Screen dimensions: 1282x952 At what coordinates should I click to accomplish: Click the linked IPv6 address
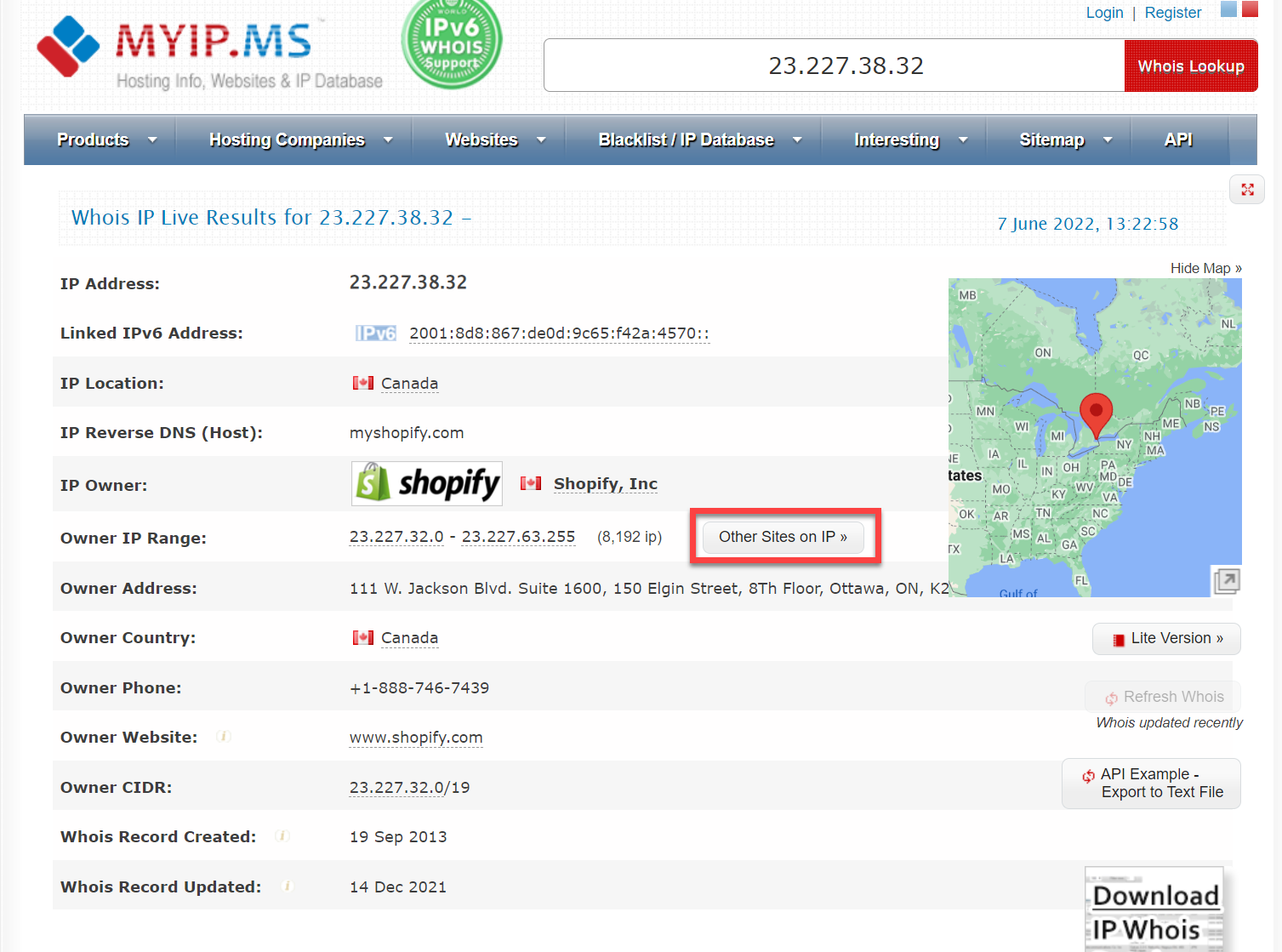[559, 333]
